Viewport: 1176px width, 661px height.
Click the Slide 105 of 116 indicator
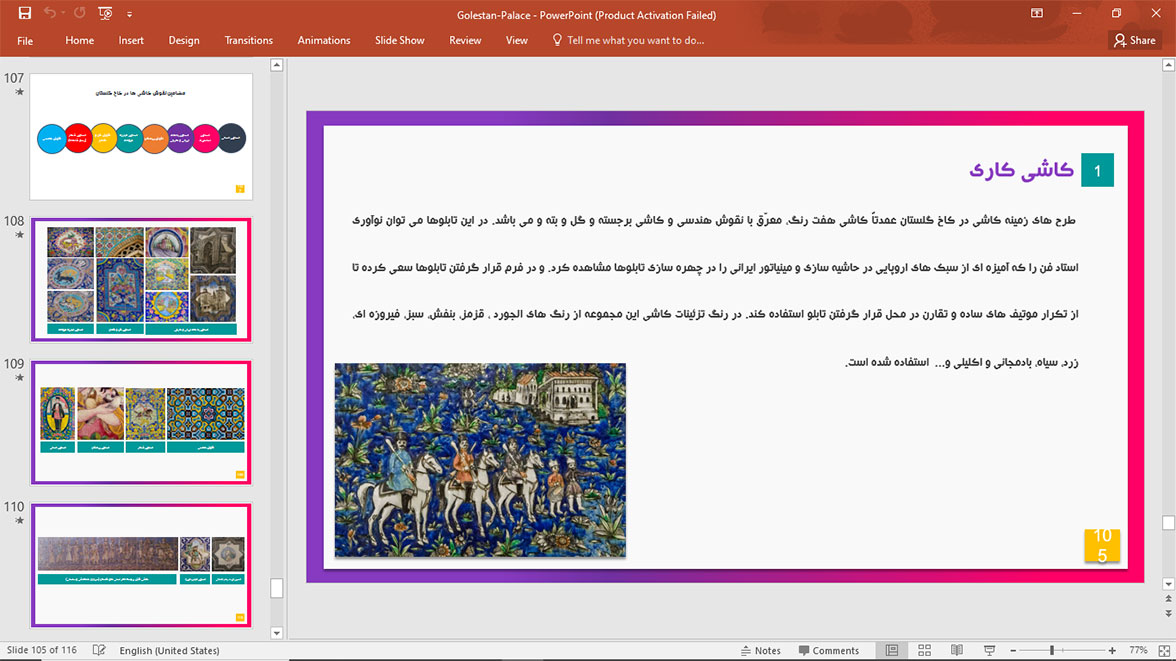[42, 650]
